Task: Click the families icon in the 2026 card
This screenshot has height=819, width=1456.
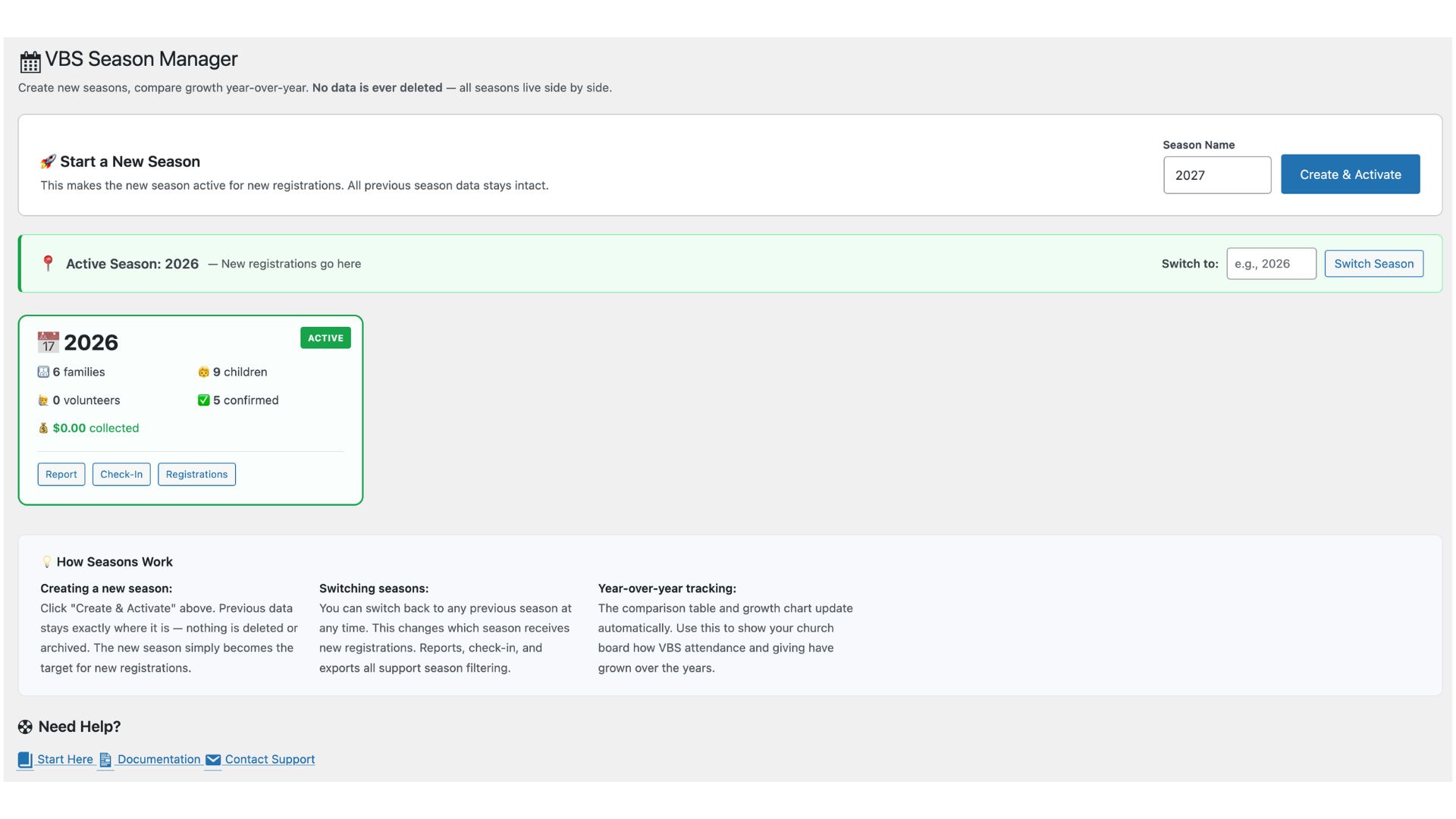Action: pos(43,372)
